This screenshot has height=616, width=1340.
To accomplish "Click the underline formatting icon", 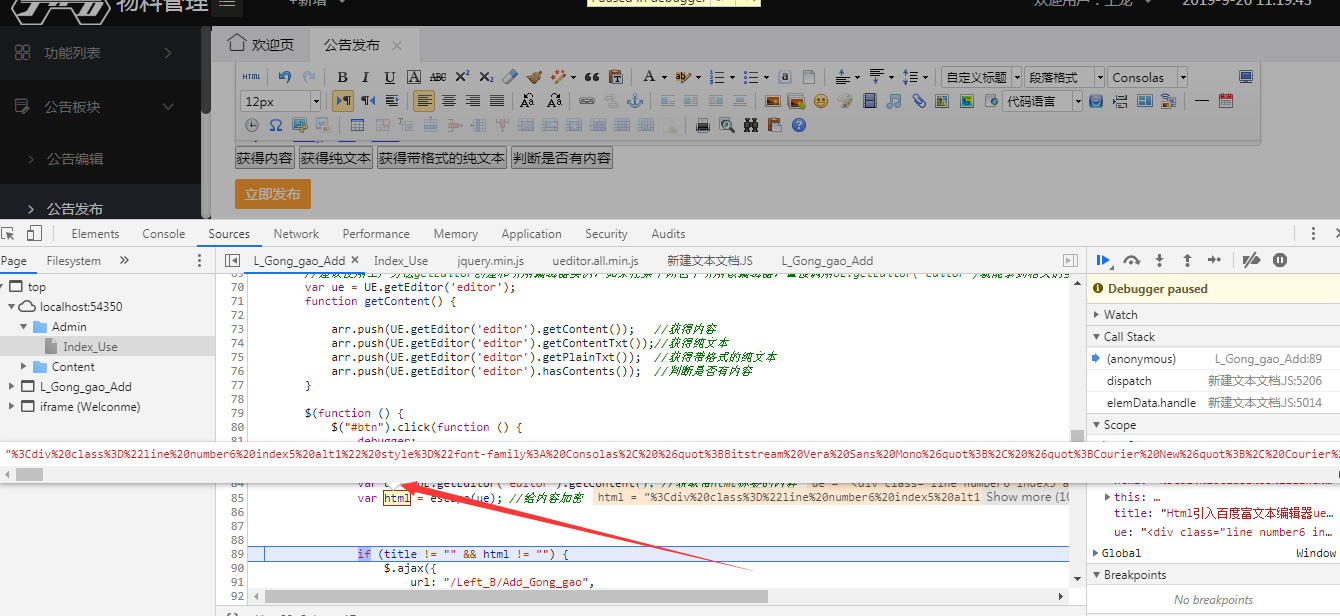I will (389, 77).
